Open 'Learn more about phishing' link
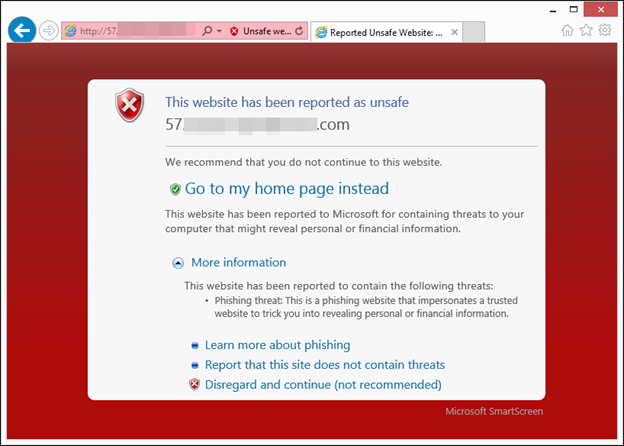The width and height of the screenshot is (624, 446). [x=277, y=345]
